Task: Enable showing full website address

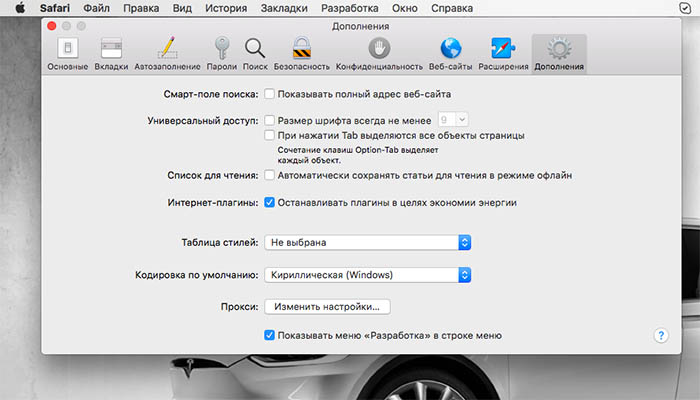Action: pos(269,94)
